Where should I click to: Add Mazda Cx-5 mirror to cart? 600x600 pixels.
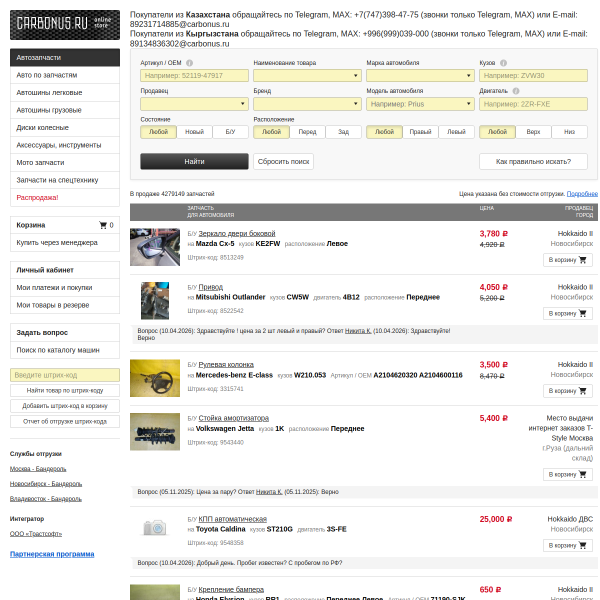[568, 260]
